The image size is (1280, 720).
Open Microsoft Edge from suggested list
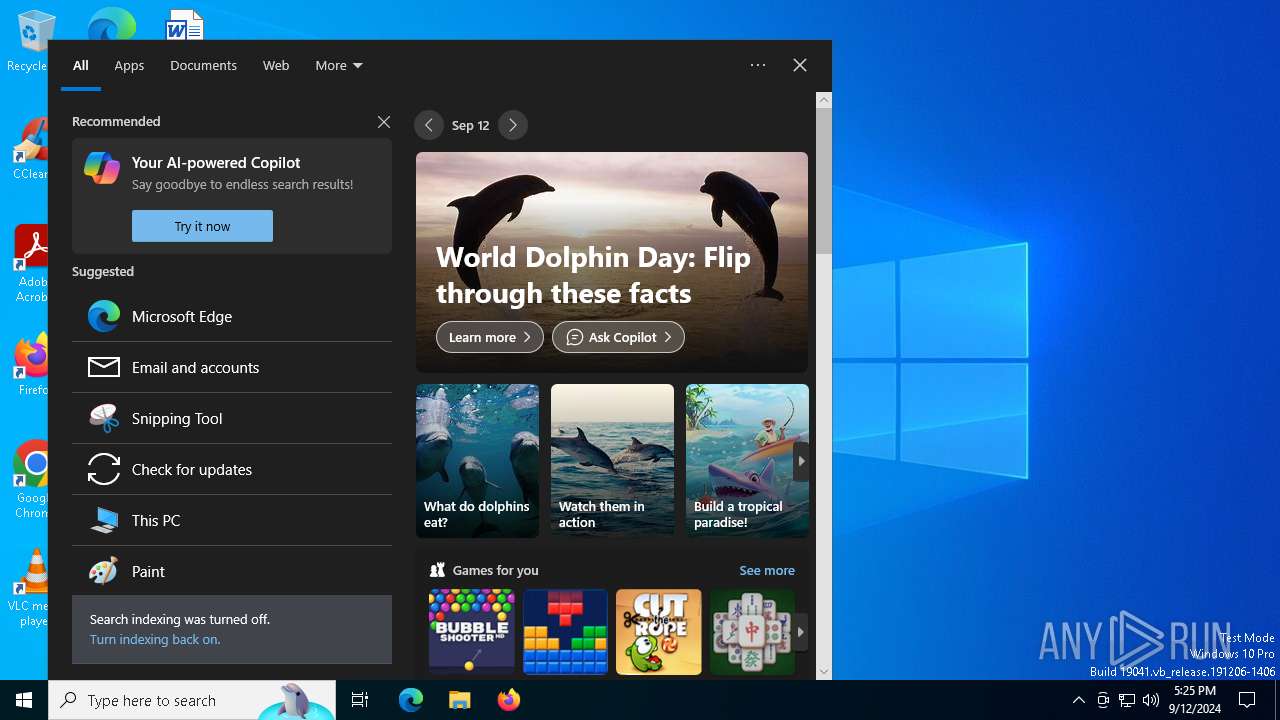(232, 316)
